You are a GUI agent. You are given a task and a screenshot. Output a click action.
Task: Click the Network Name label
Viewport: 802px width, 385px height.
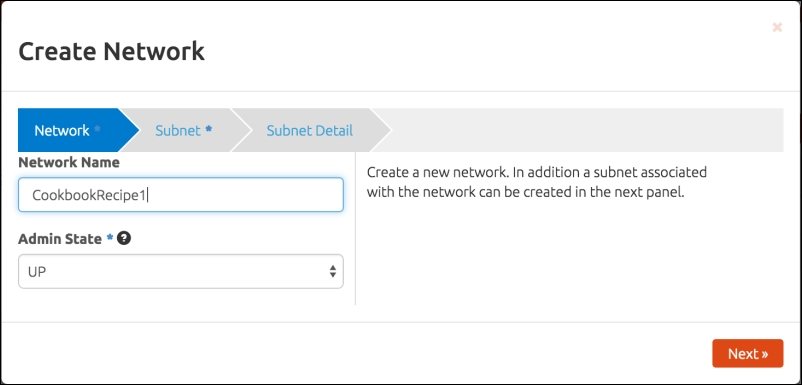pos(69,163)
